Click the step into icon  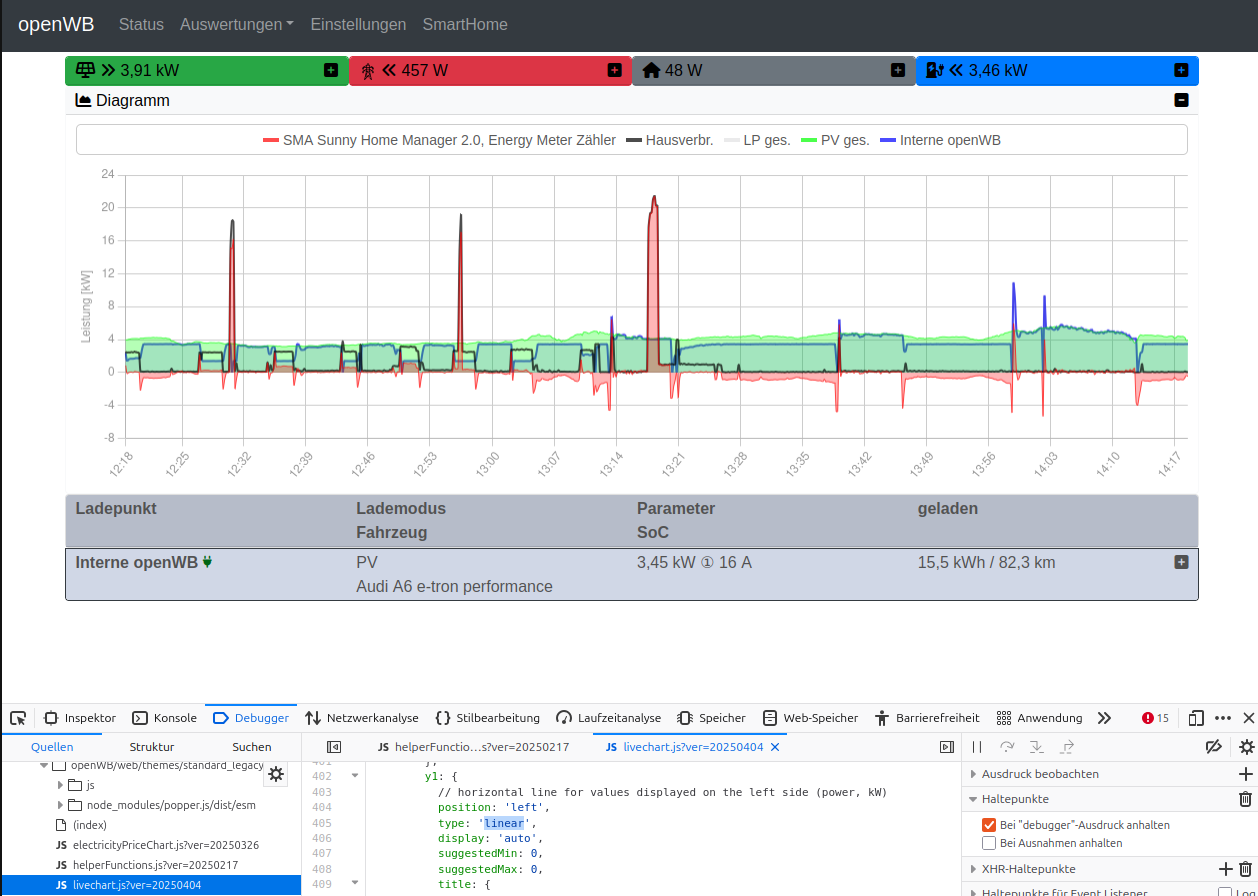1037,747
